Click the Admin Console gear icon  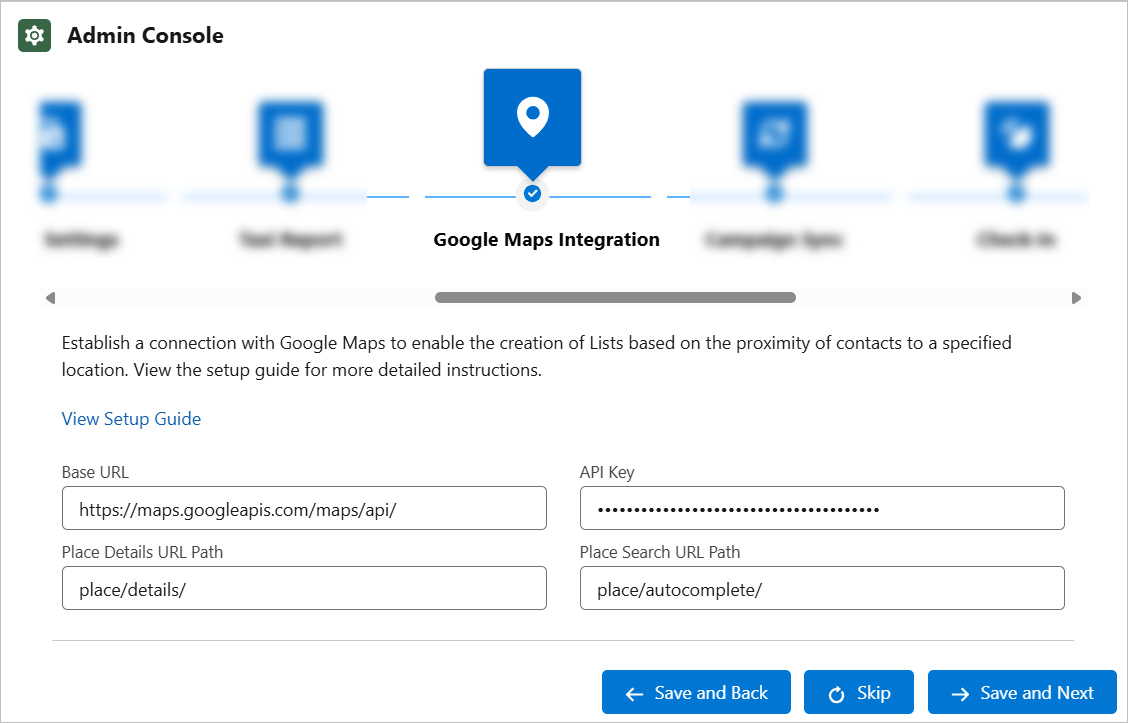35,36
